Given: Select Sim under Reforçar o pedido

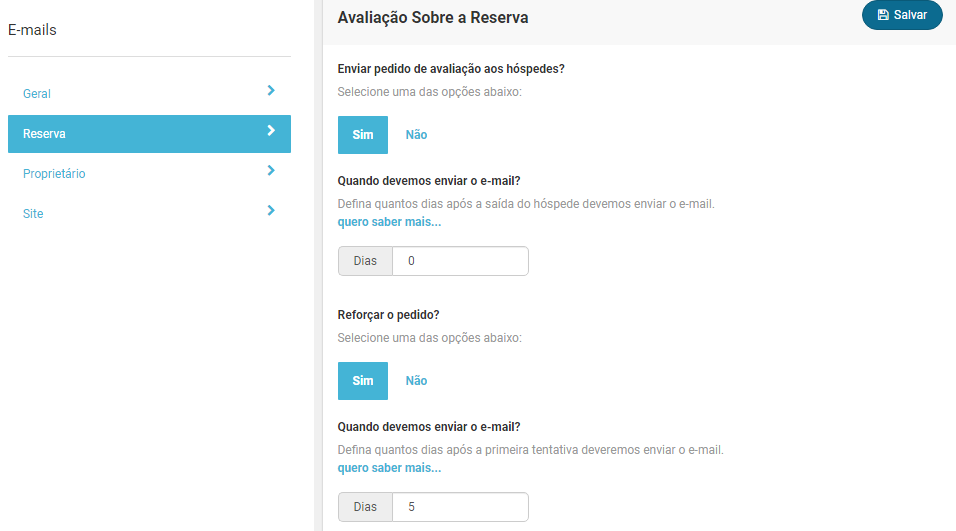Looking at the screenshot, I should (x=363, y=381).
